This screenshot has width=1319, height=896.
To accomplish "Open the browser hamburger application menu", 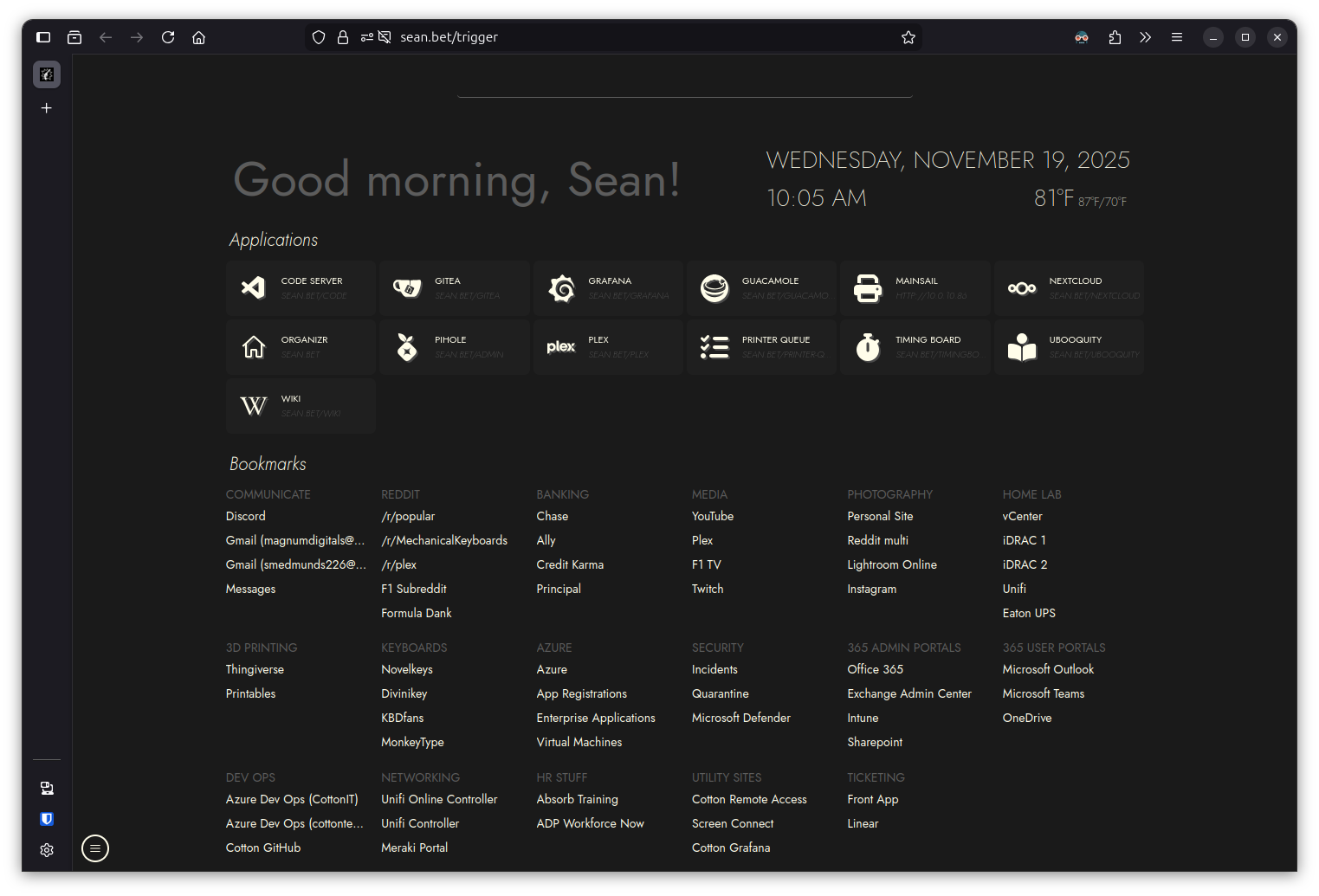I will point(1176,37).
